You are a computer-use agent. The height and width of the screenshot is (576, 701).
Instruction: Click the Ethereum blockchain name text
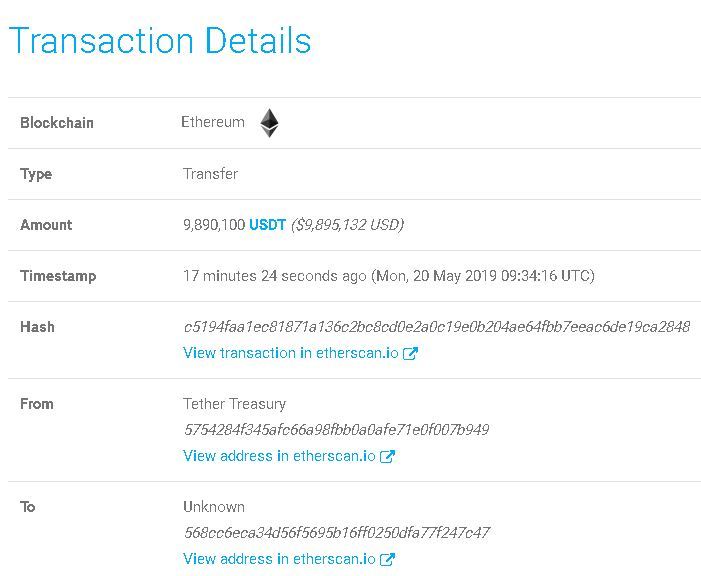[x=213, y=122]
